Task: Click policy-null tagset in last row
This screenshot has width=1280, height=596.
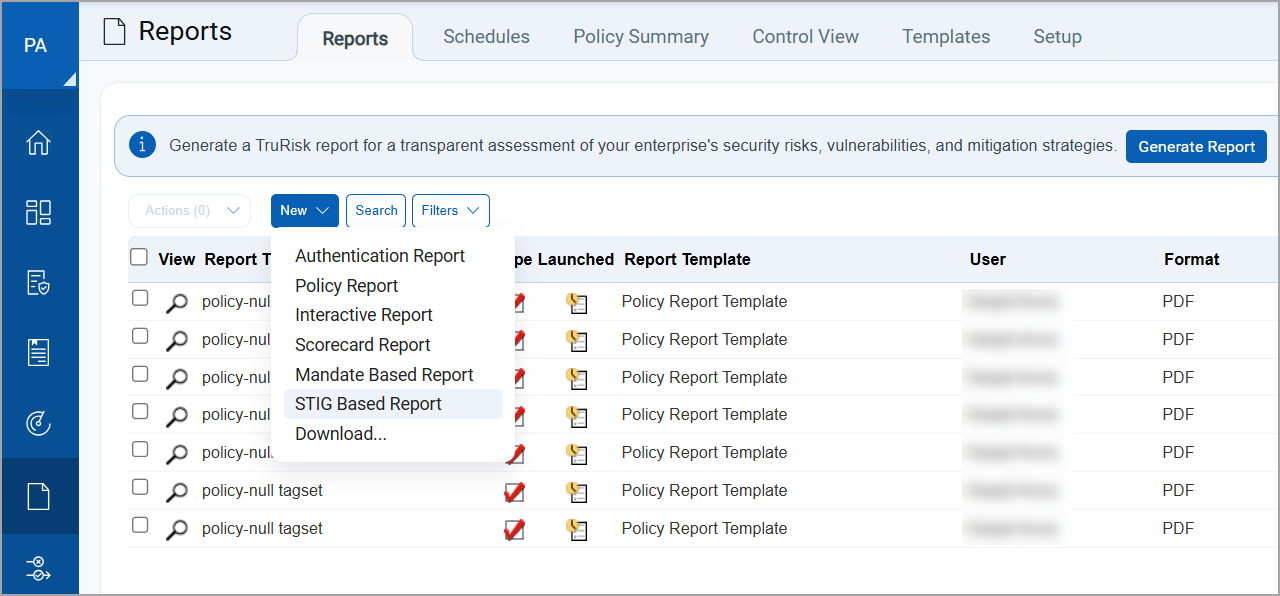Action: click(x=262, y=528)
